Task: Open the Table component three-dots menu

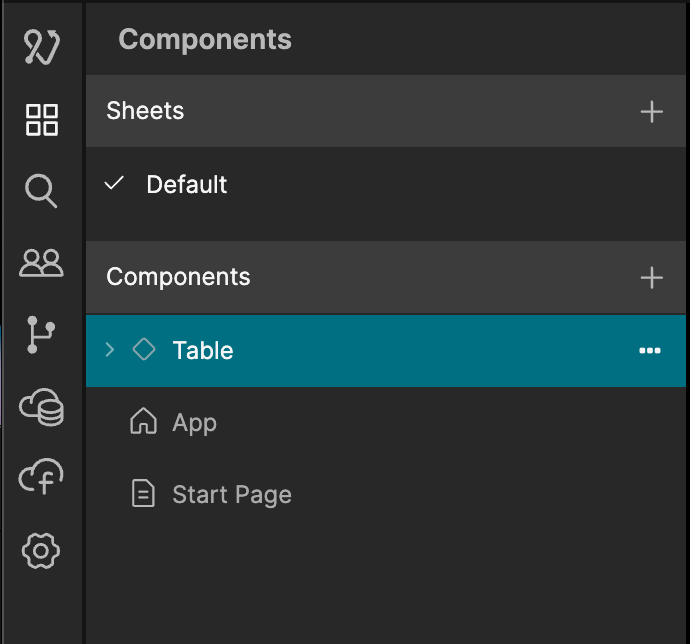Action: (650, 351)
